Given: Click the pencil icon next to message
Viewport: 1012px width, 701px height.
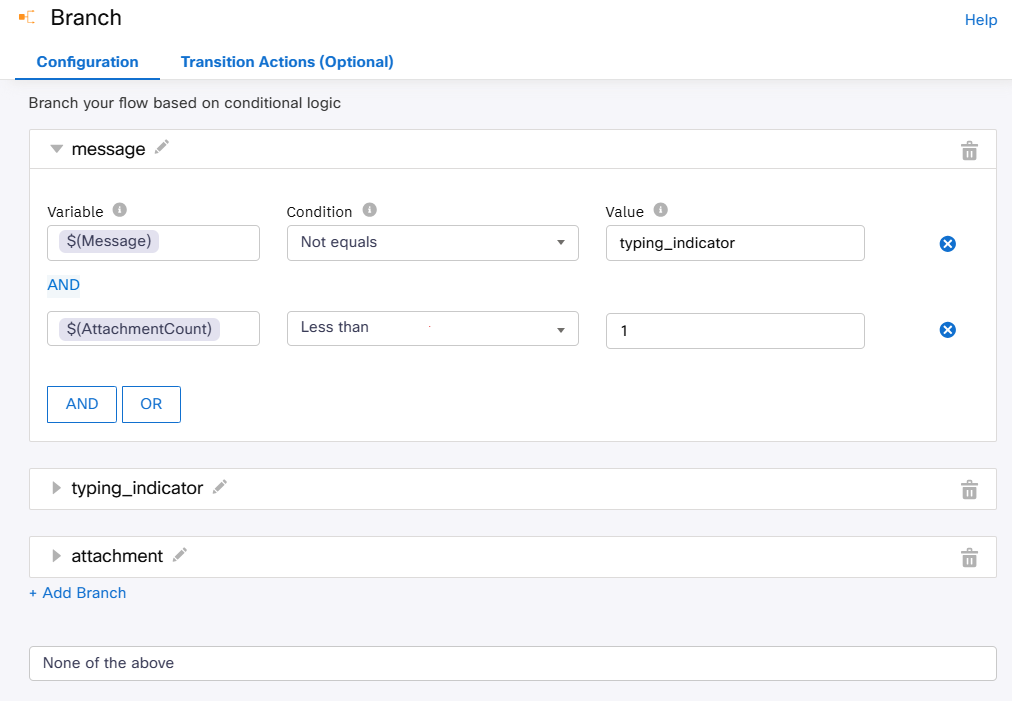Looking at the screenshot, I should [162, 148].
